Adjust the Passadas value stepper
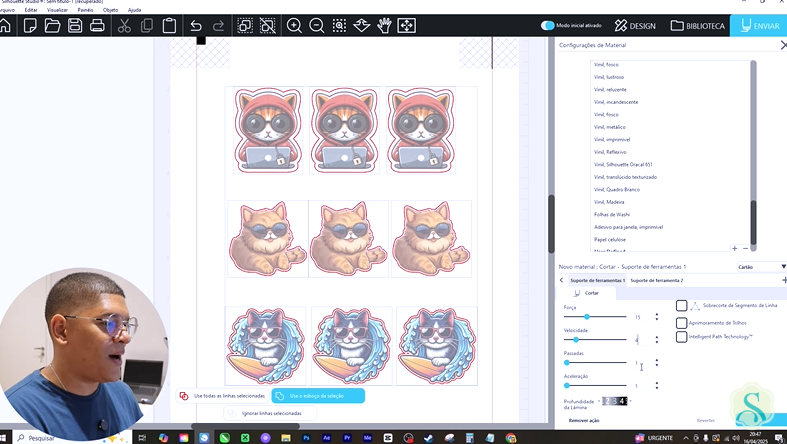Viewport: 787px width, 444px height. coord(657,362)
